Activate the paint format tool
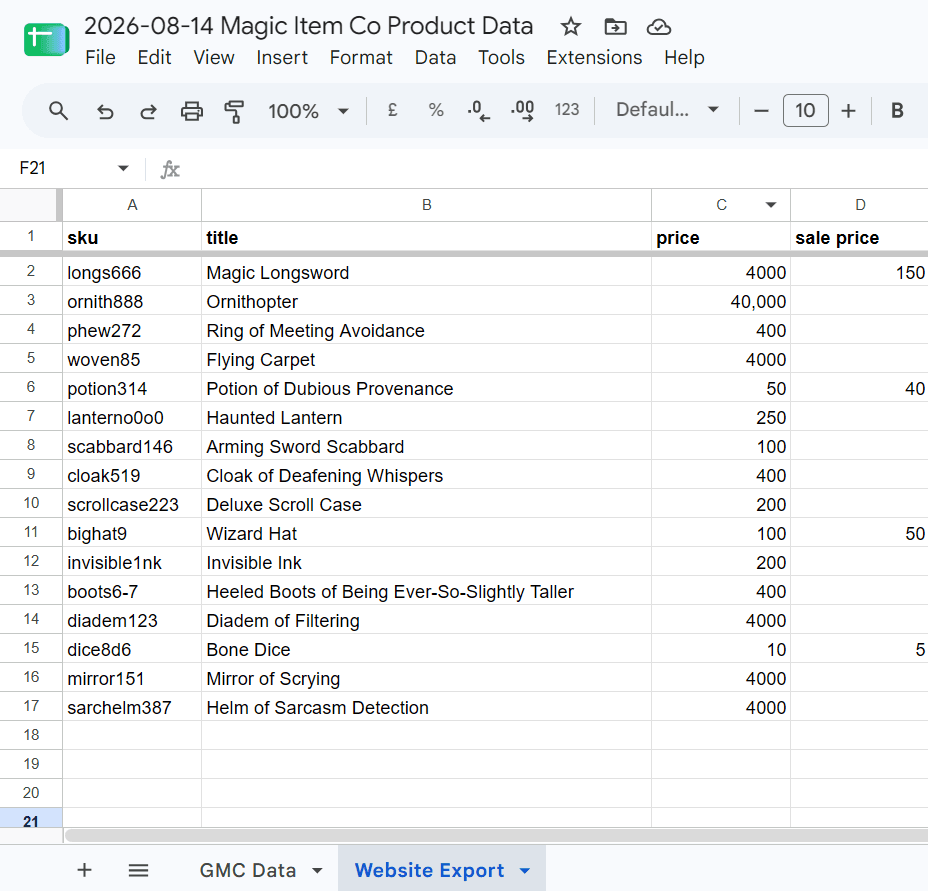This screenshot has width=928, height=891. 234,111
